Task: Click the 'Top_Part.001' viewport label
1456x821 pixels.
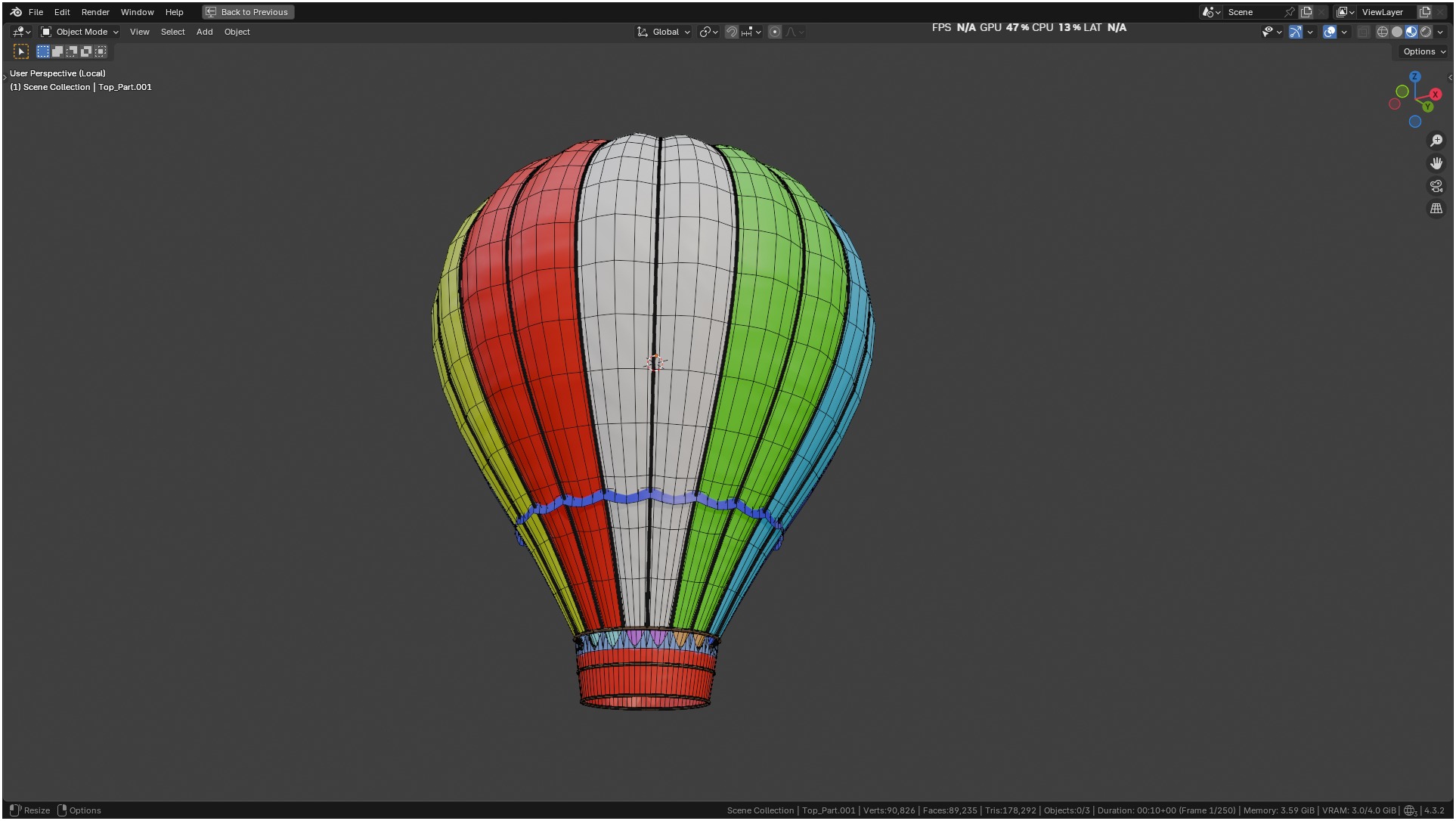Action: (x=125, y=87)
